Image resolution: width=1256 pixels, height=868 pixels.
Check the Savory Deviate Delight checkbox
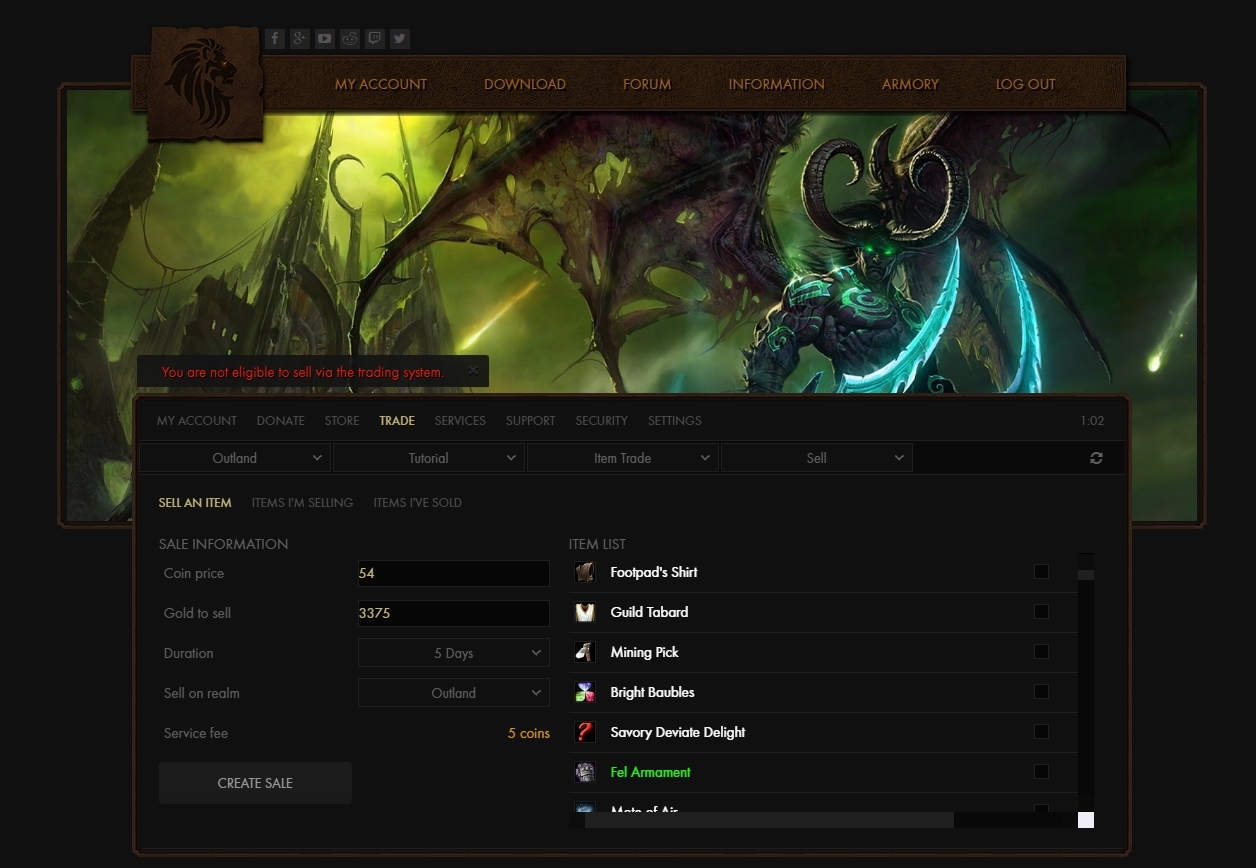point(1041,731)
